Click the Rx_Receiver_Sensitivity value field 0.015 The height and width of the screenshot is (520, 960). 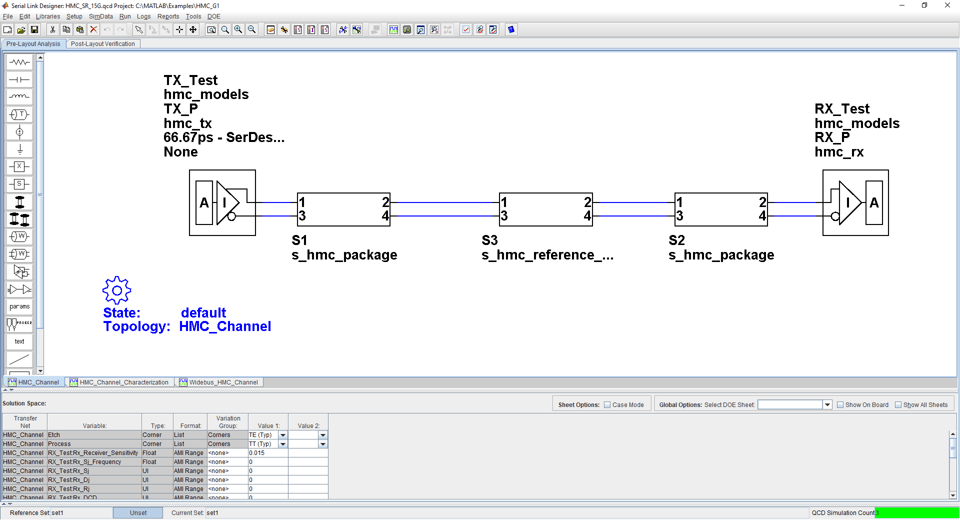[267, 453]
